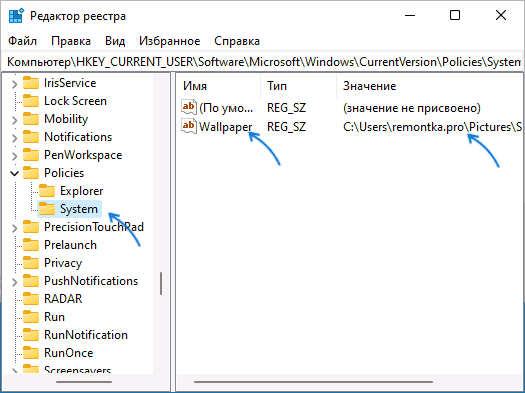Open the Вид menu
The height and width of the screenshot is (393, 525).
point(115,41)
